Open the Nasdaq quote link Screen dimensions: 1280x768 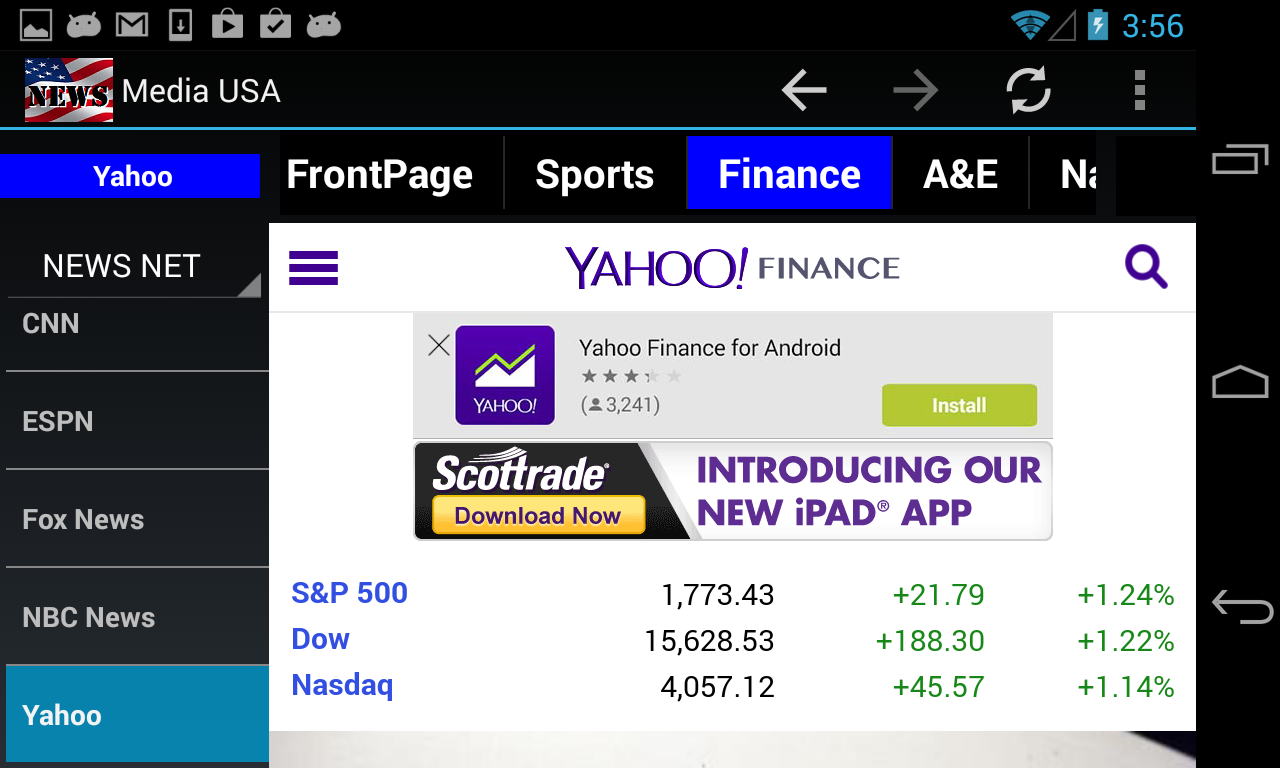coord(342,686)
